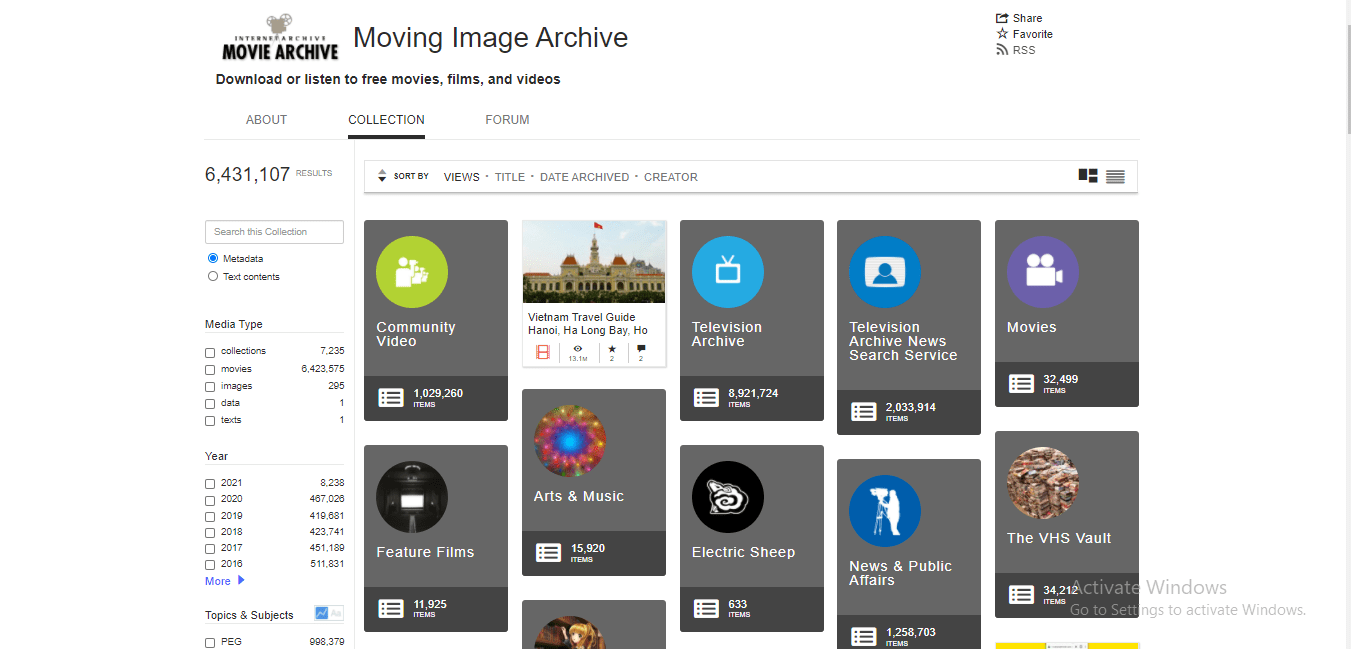Check the 2016 year checkbox

[210, 565]
